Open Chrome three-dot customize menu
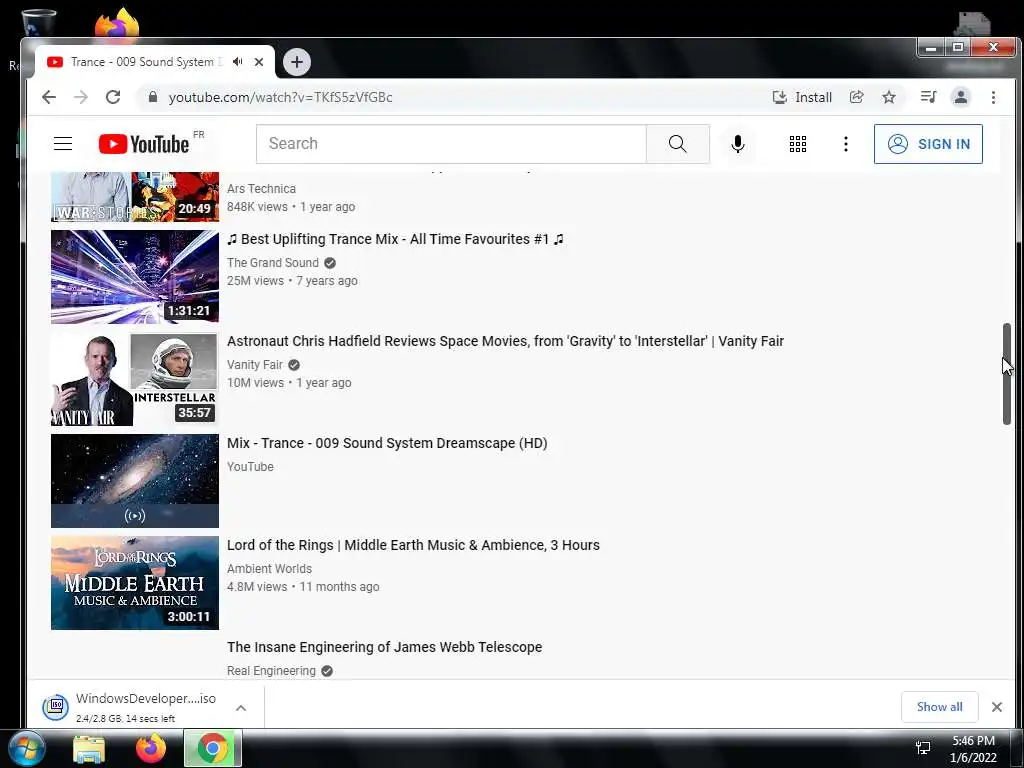1024x768 pixels. tap(993, 97)
